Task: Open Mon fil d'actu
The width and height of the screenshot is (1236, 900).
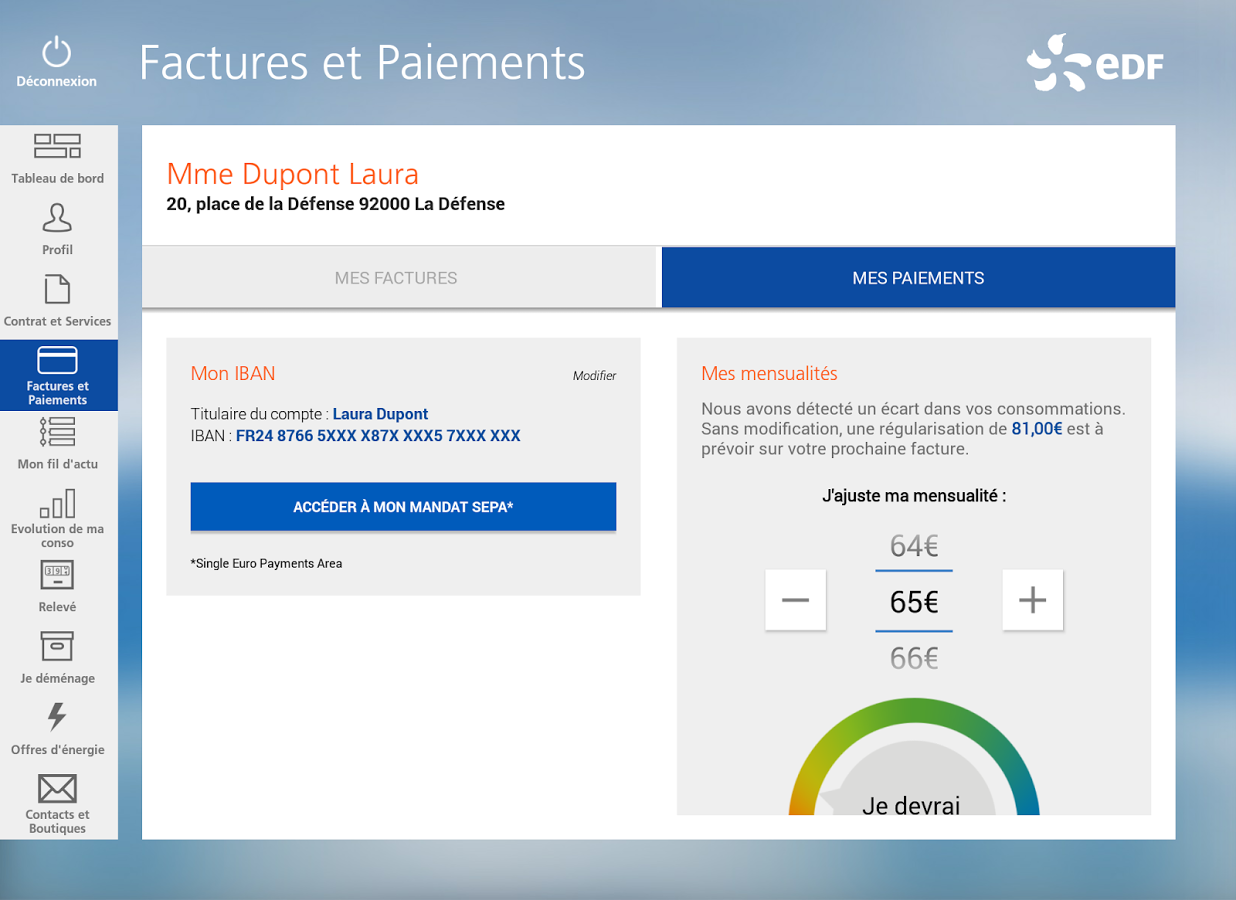Action: pyautogui.click(x=57, y=440)
